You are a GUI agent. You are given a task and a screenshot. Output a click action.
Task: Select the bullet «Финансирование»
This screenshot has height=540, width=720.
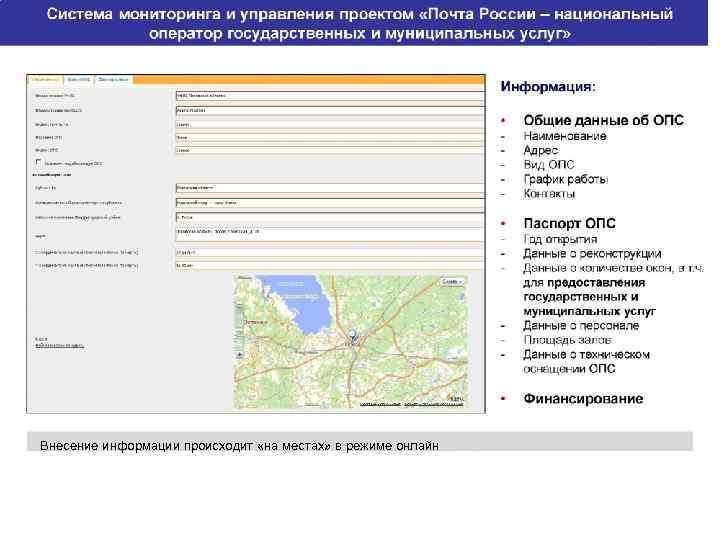coord(583,399)
